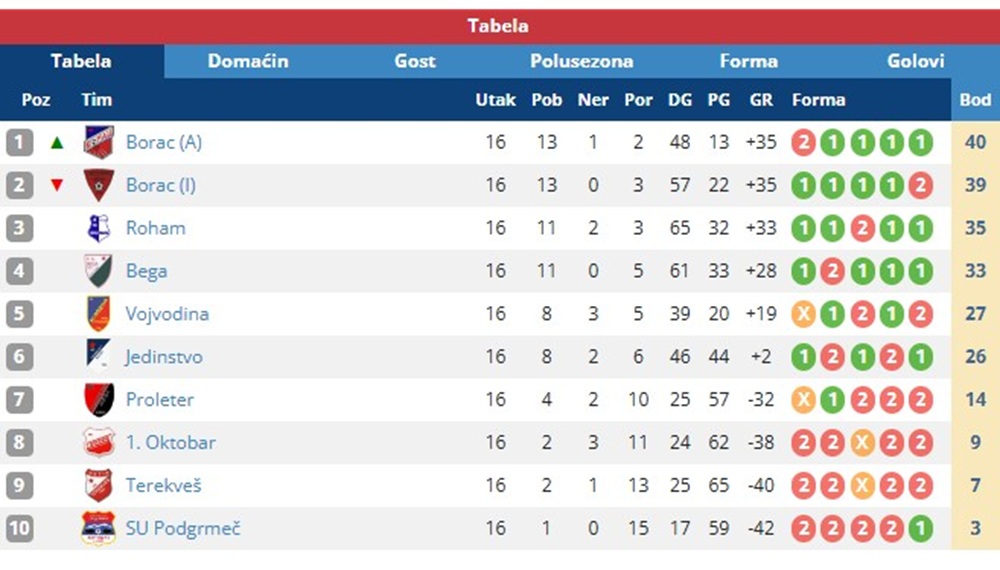
Task: Click Roham's red loss form circle
Action: (x=862, y=228)
